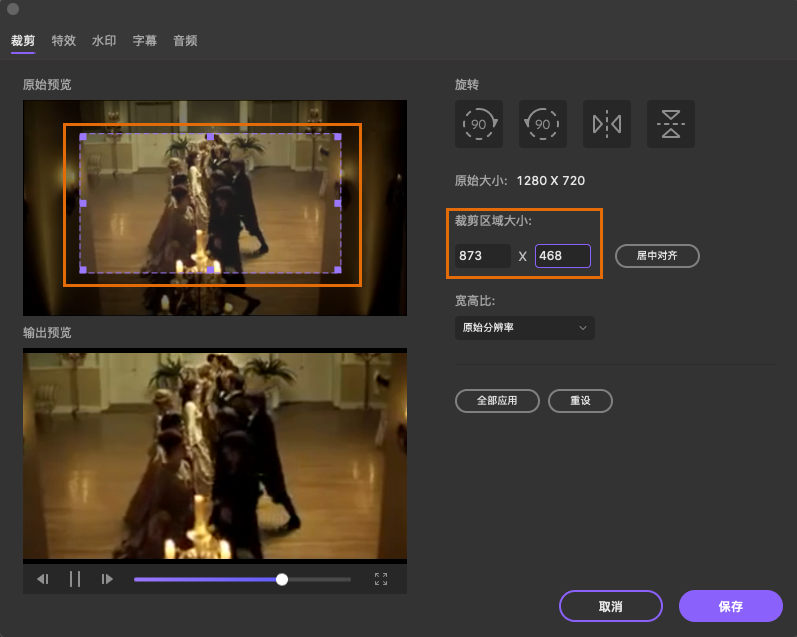This screenshot has height=637, width=797.
Task: Go to the 字幕 tab
Action: [145, 41]
